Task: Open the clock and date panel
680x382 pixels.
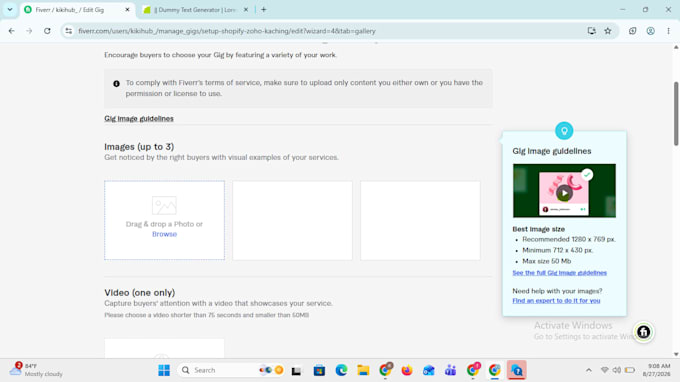Action: coord(657,370)
